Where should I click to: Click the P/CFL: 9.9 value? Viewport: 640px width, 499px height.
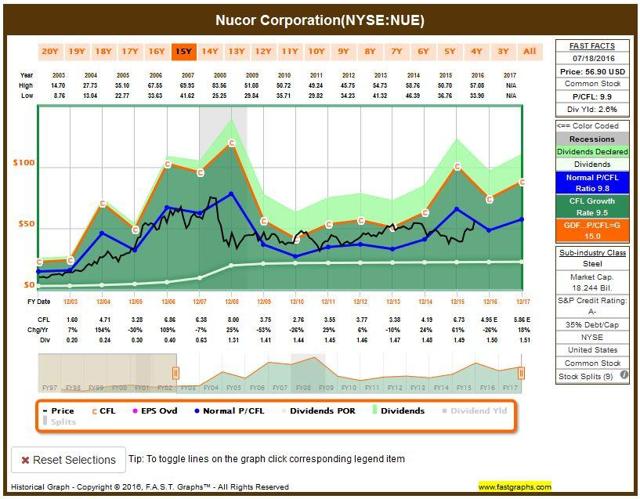click(592, 97)
